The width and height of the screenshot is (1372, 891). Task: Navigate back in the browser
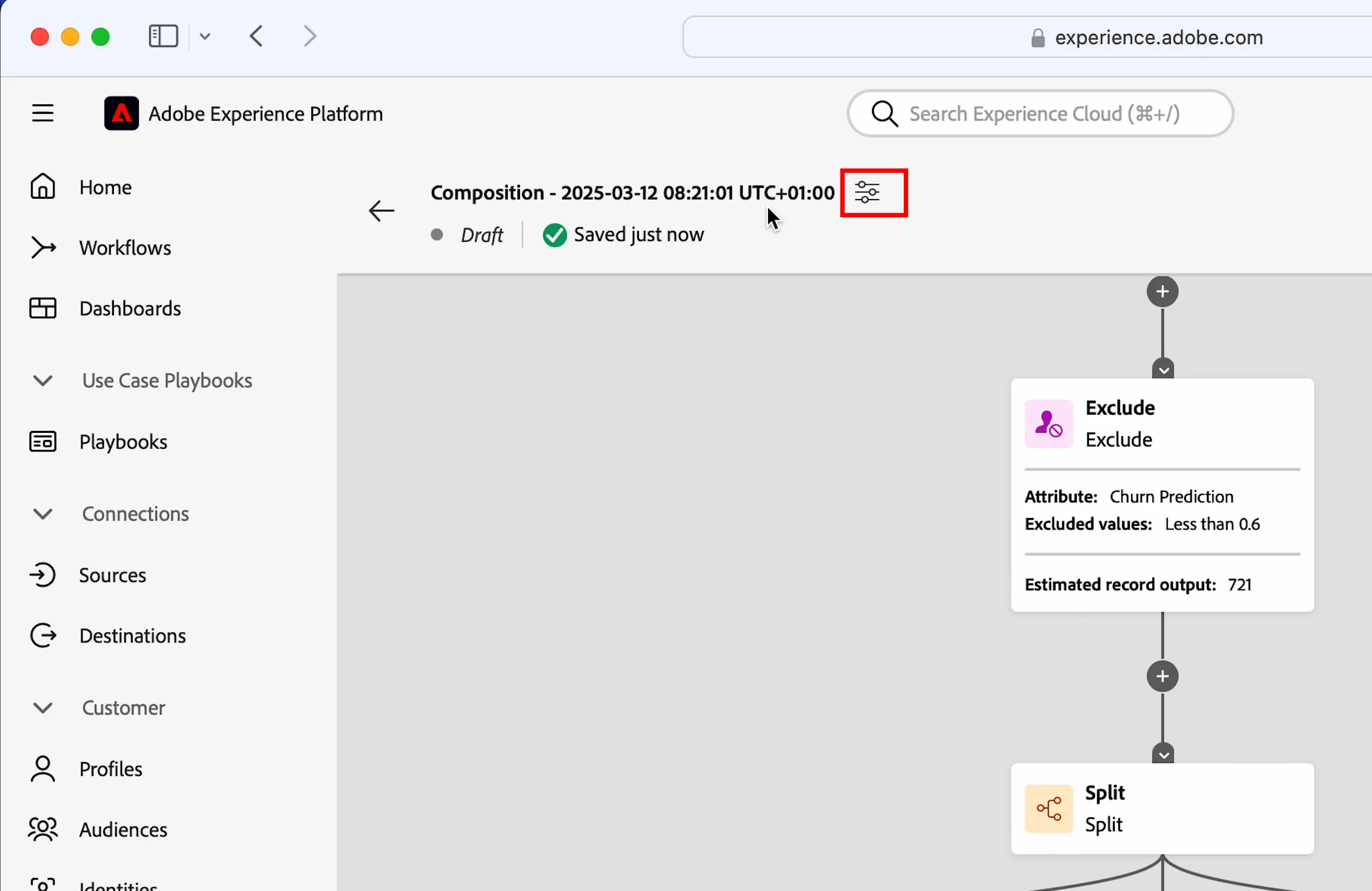[x=256, y=36]
